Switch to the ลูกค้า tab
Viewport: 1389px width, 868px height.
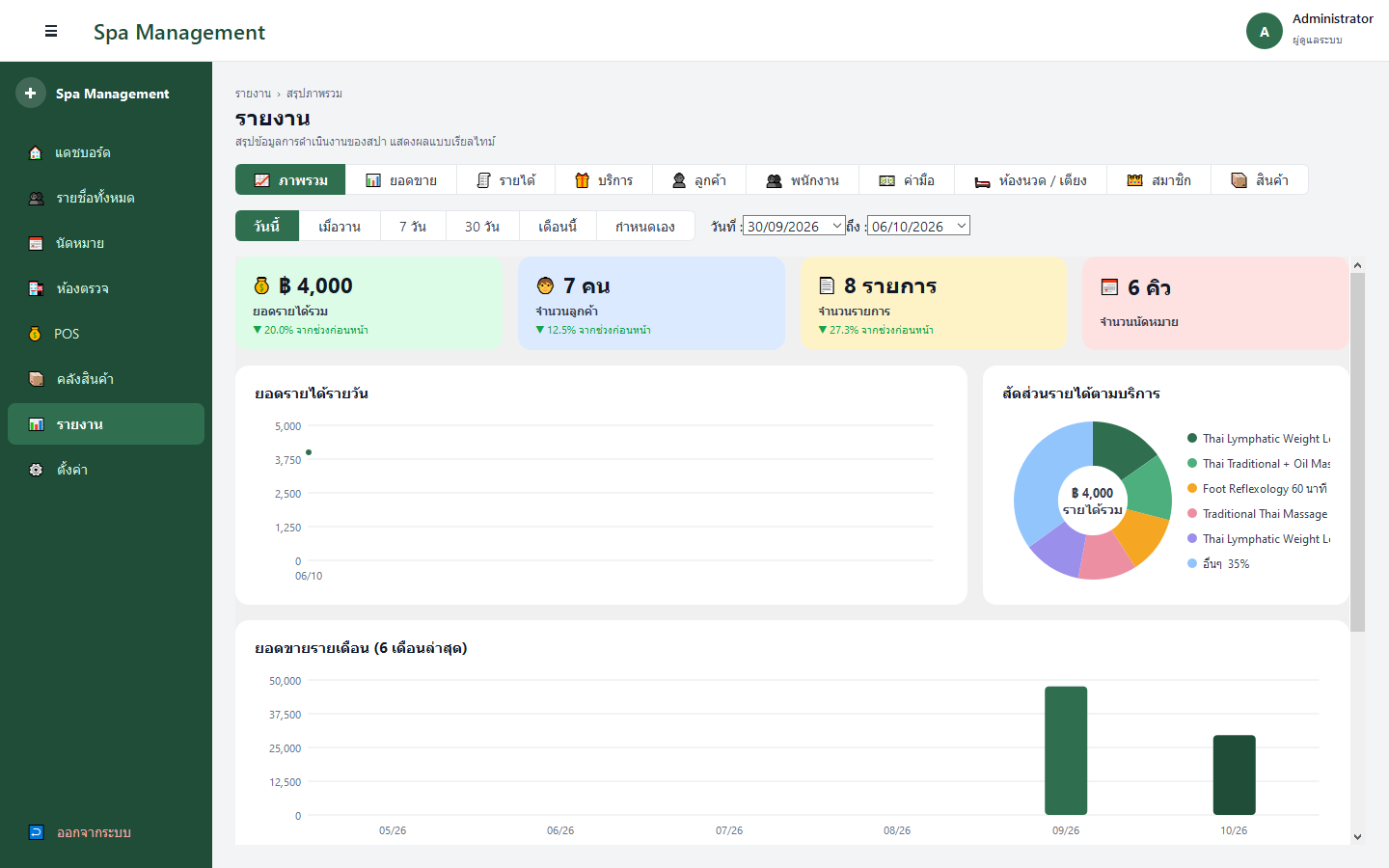699,180
